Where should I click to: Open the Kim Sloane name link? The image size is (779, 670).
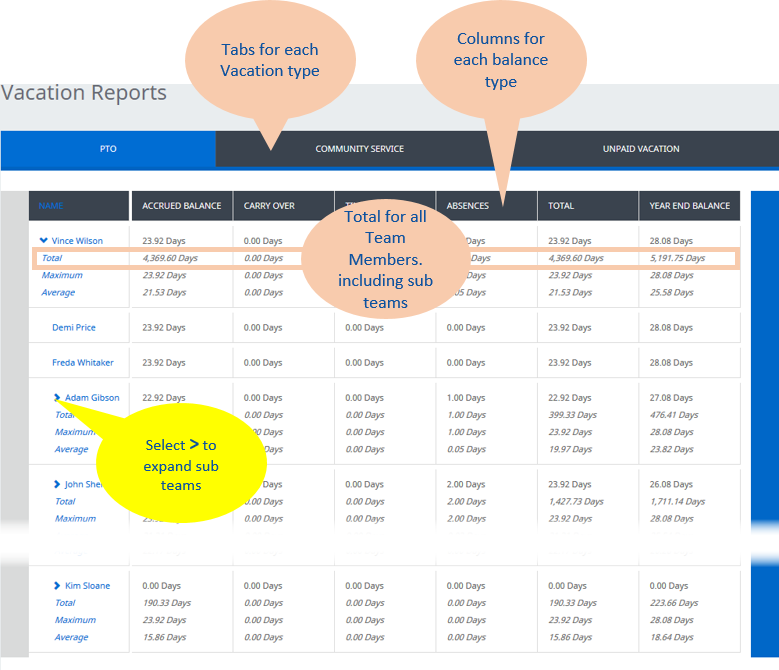(88, 586)
